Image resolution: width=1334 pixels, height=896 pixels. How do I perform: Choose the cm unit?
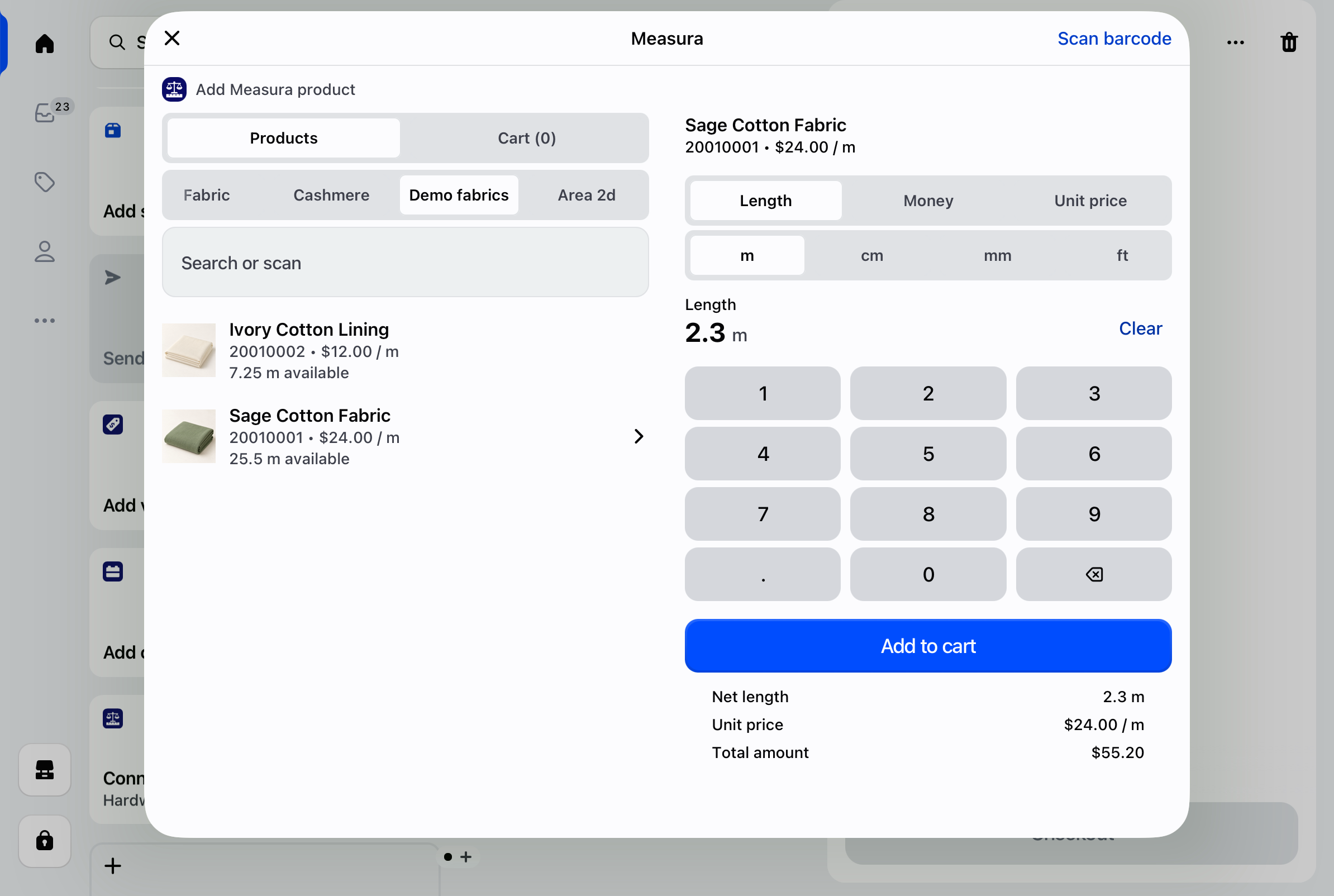872,255
